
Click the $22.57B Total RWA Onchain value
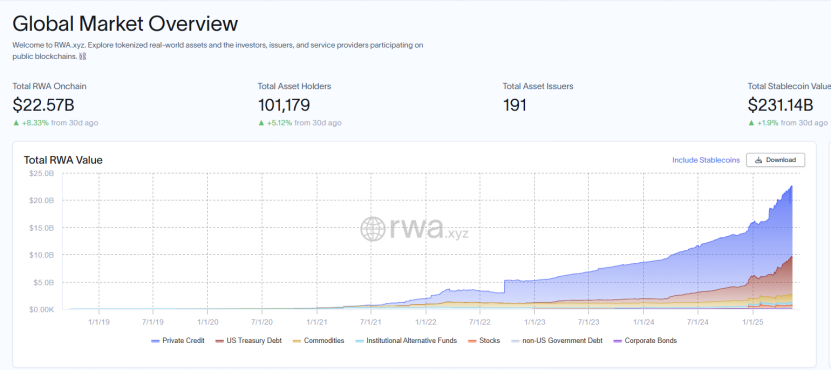tap(43, 105)
